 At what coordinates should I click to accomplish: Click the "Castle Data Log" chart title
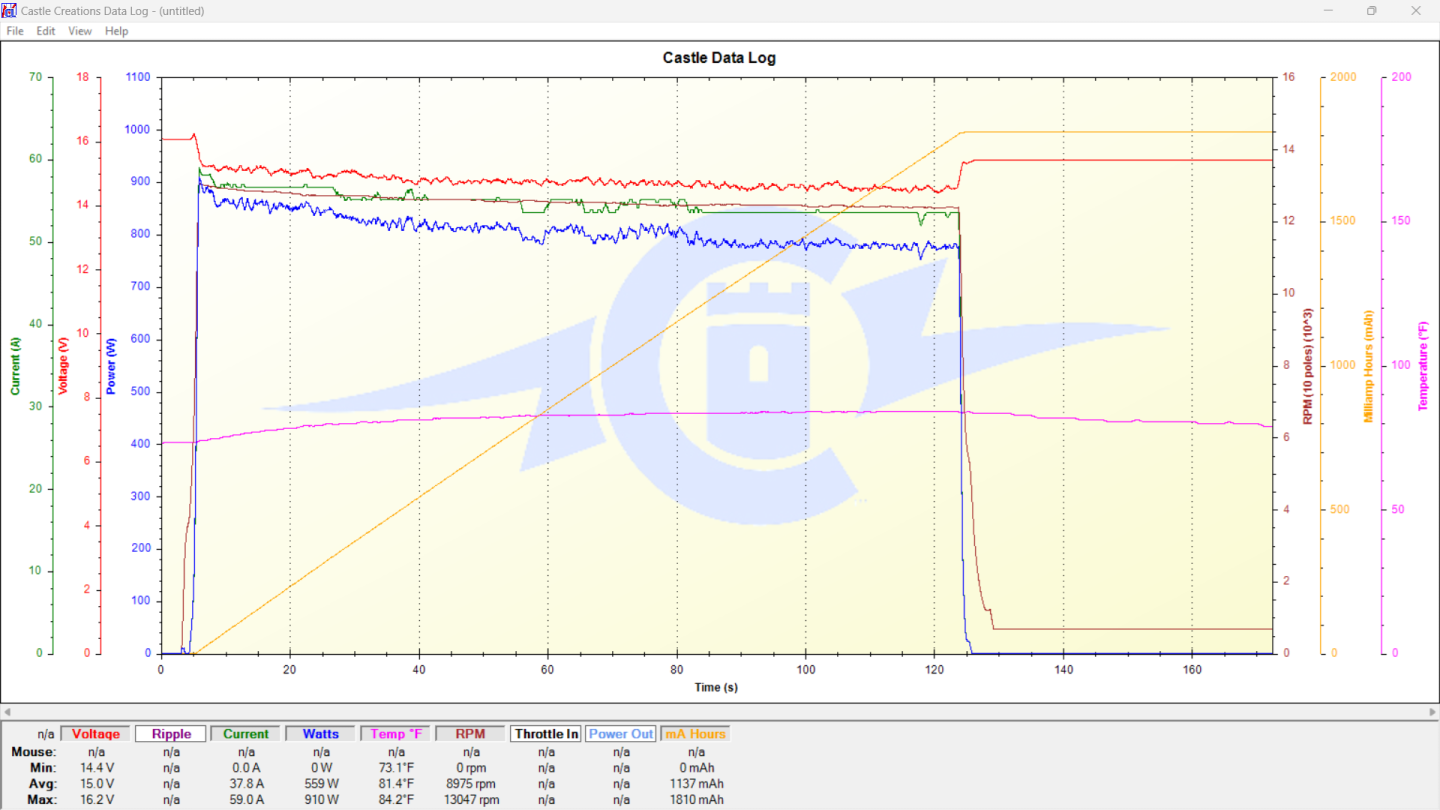pyautogui.click(x=719, y=58)
